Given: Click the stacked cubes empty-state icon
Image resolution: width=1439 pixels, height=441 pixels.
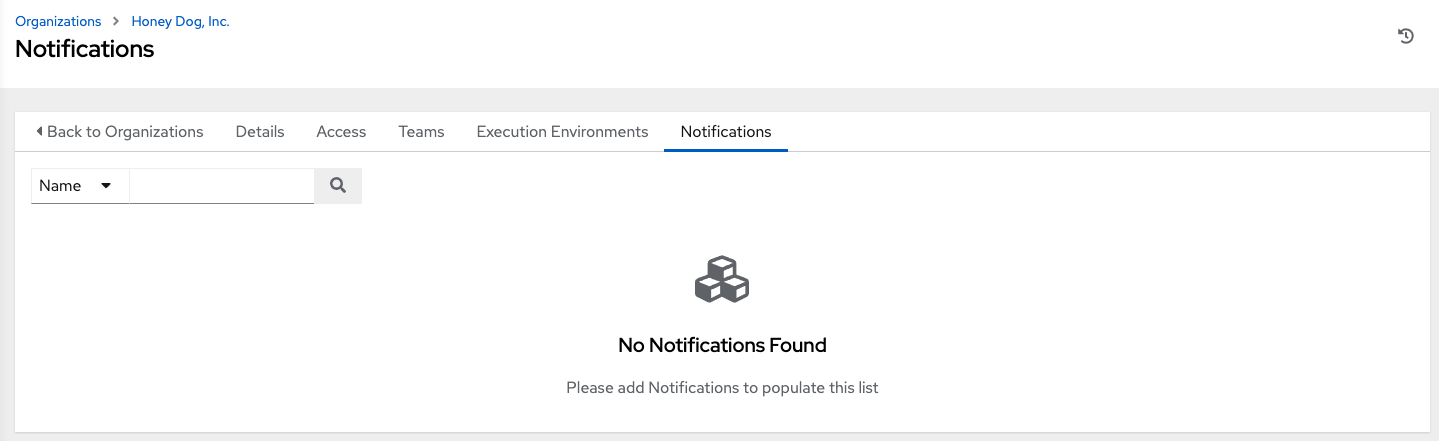Looking at the screenshot, I should point(721,280).
